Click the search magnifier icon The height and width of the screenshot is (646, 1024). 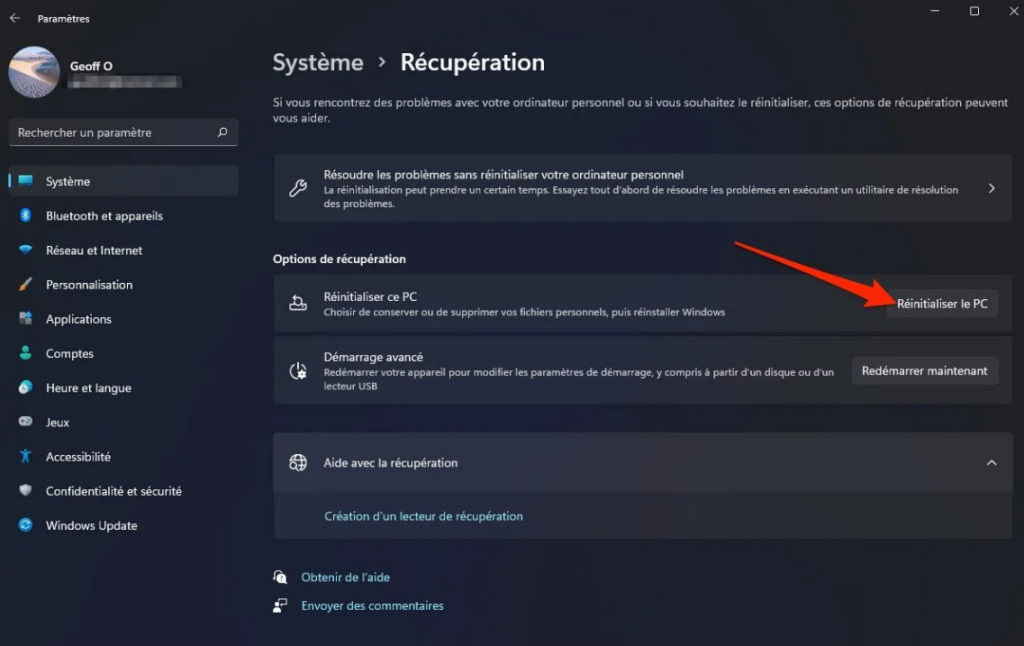[222, 132]
